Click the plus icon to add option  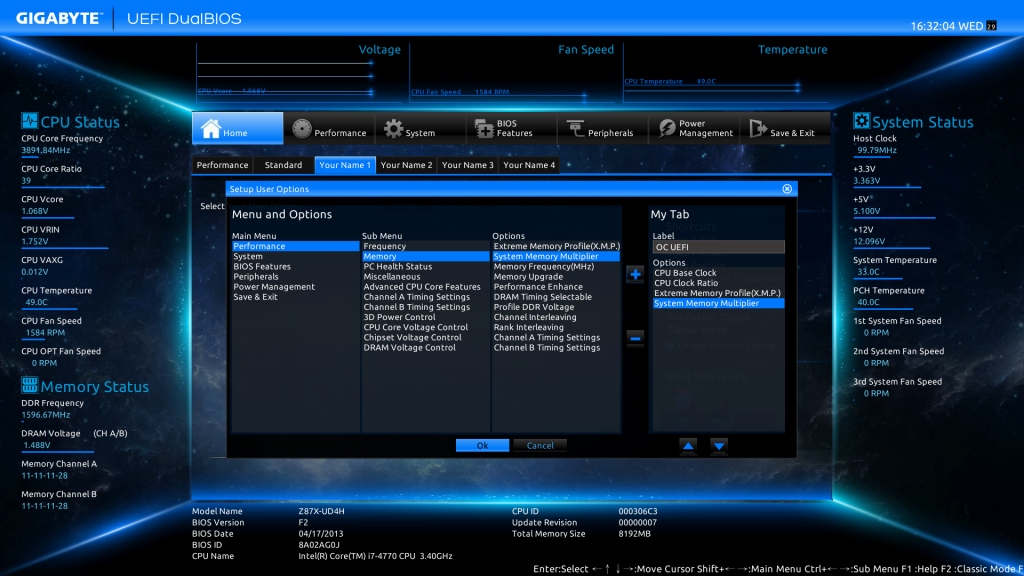tap(635, 274)
